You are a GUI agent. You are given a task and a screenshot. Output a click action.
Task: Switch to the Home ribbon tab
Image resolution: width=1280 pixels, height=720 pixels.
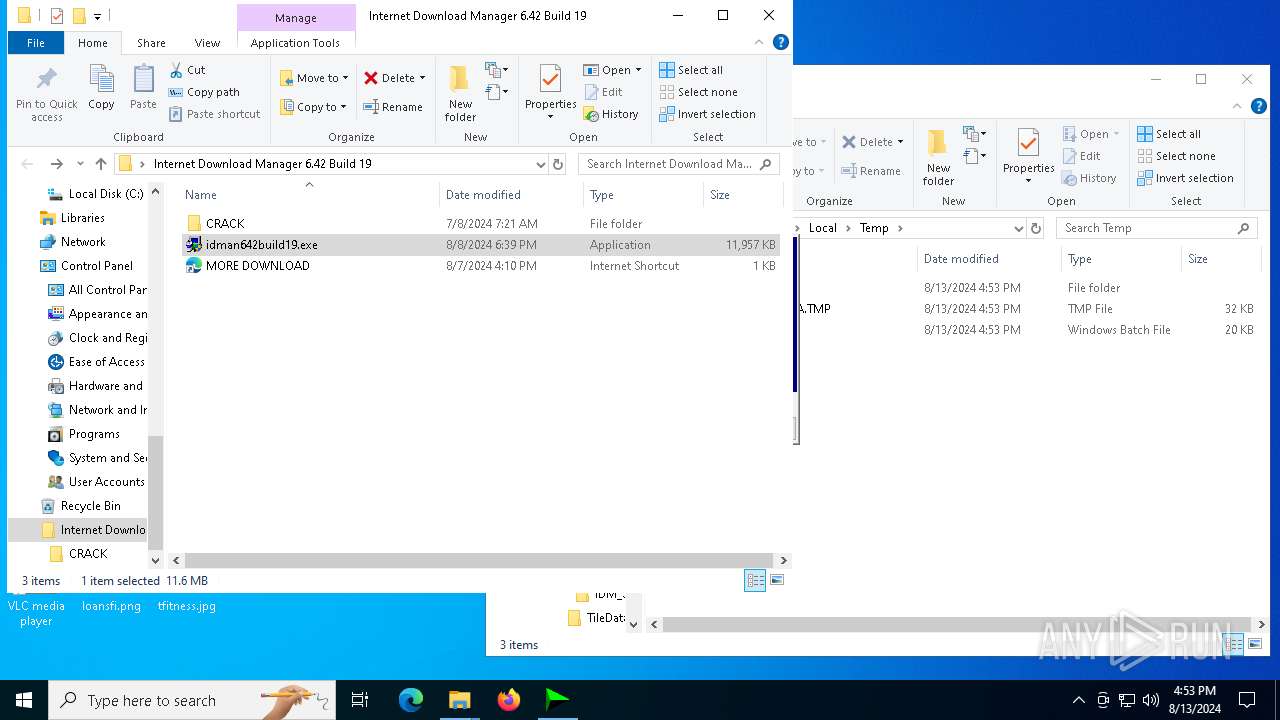point(93,43)
